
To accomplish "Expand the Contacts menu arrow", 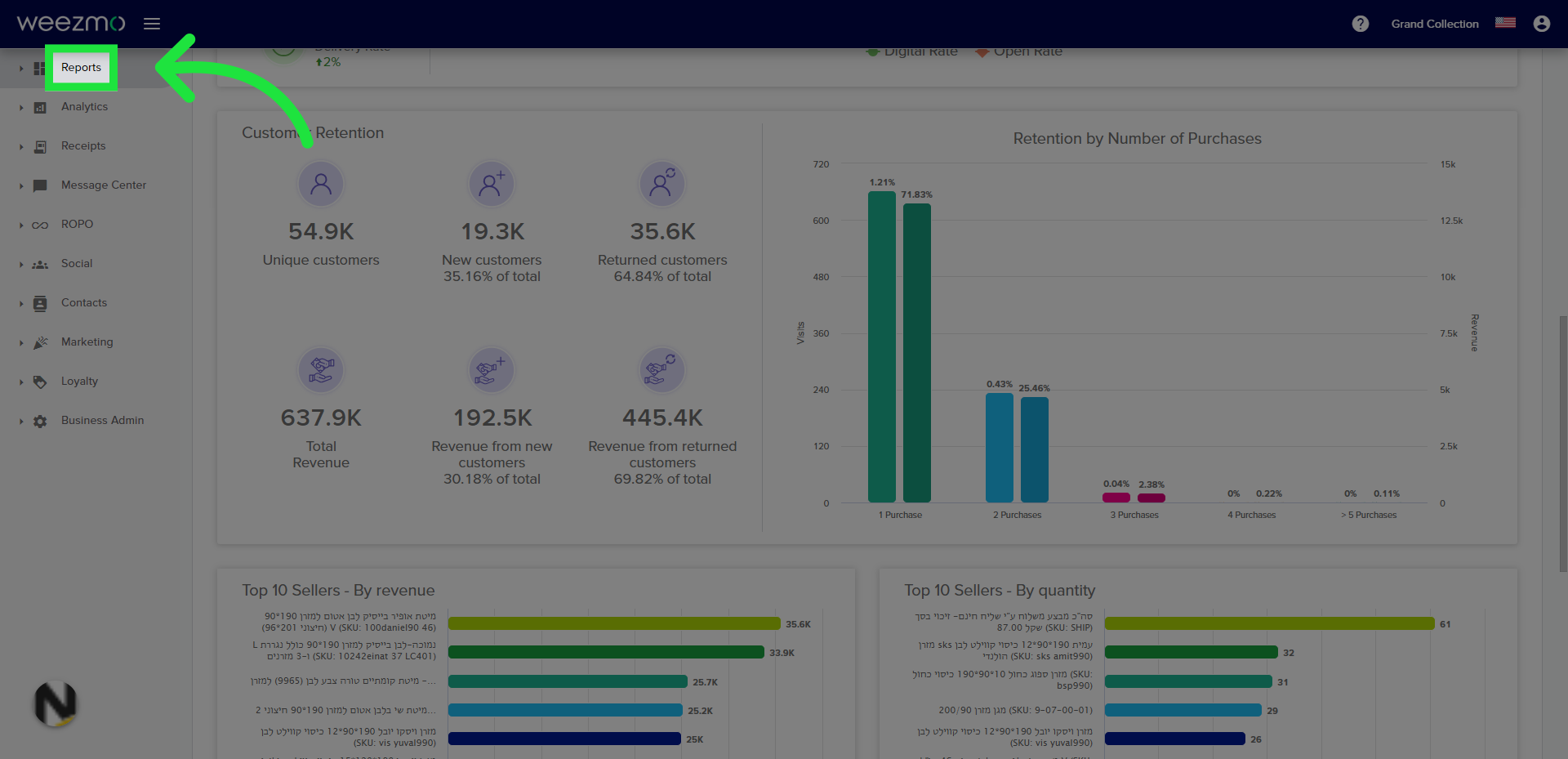I will (x=21, y=304).
